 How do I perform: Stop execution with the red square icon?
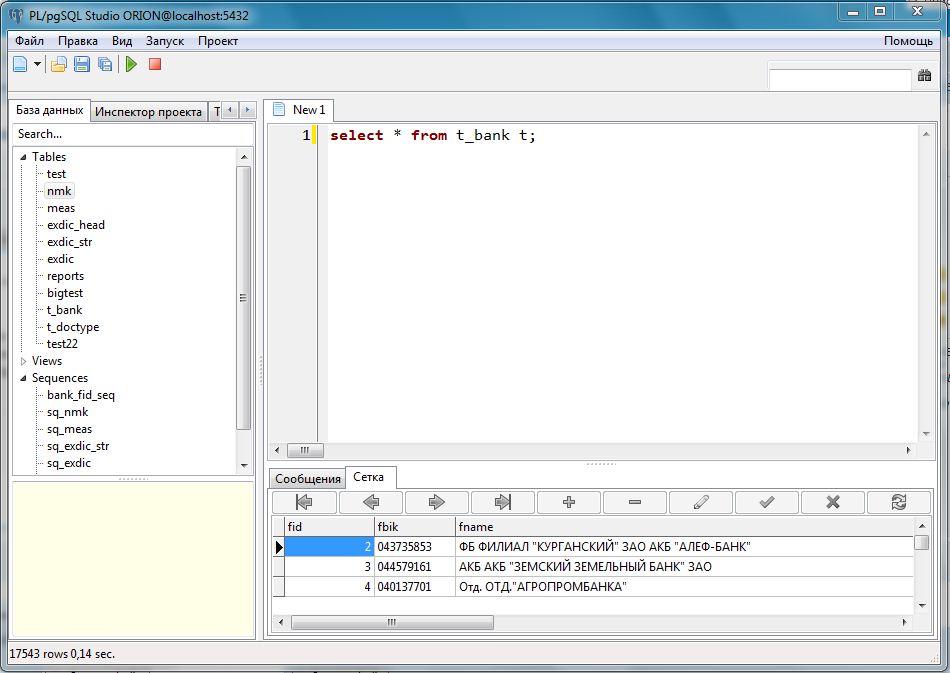pyautogui.click(x=155, y=64)
